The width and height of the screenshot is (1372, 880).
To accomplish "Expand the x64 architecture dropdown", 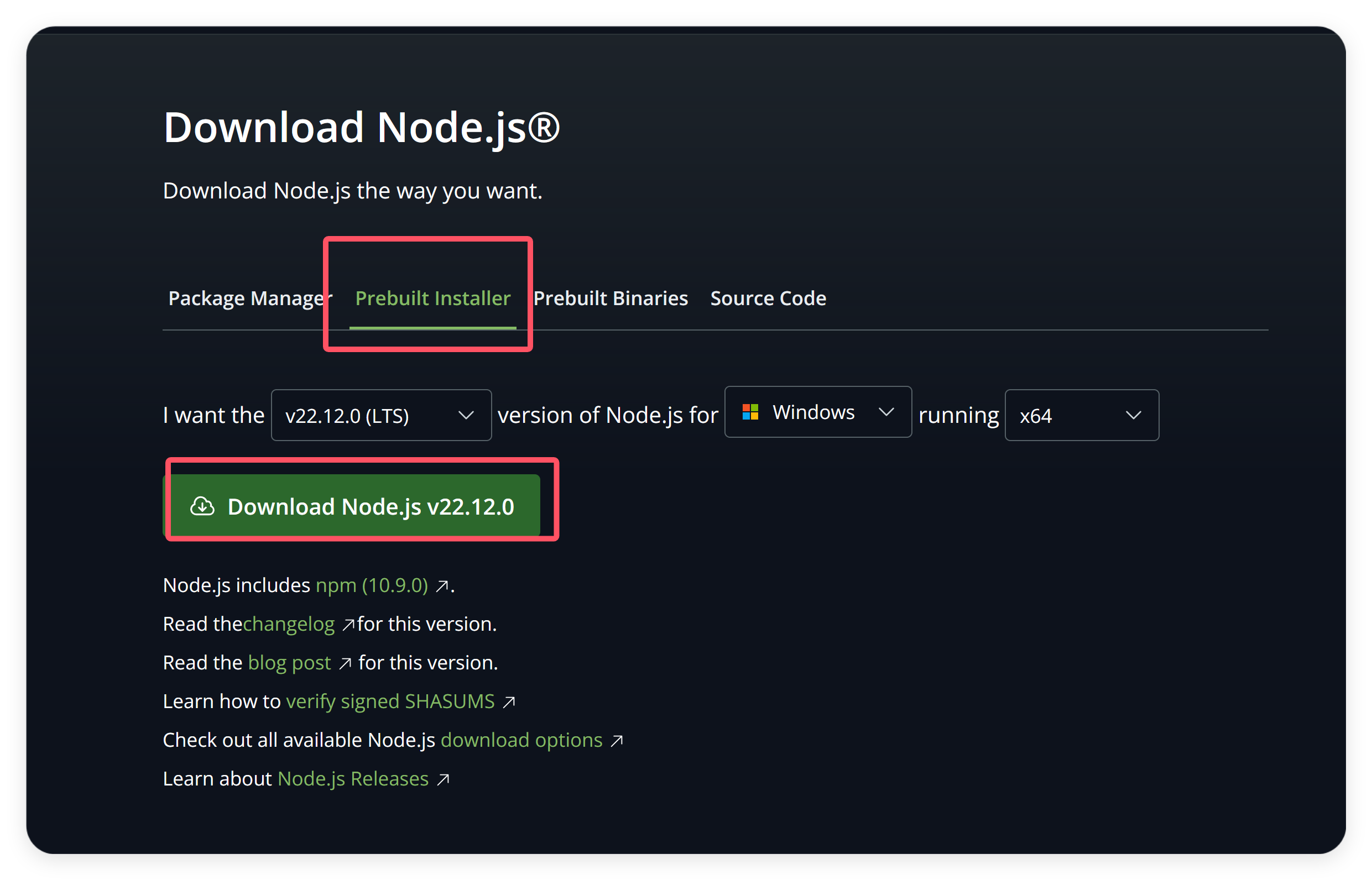I will [1082, 416].
